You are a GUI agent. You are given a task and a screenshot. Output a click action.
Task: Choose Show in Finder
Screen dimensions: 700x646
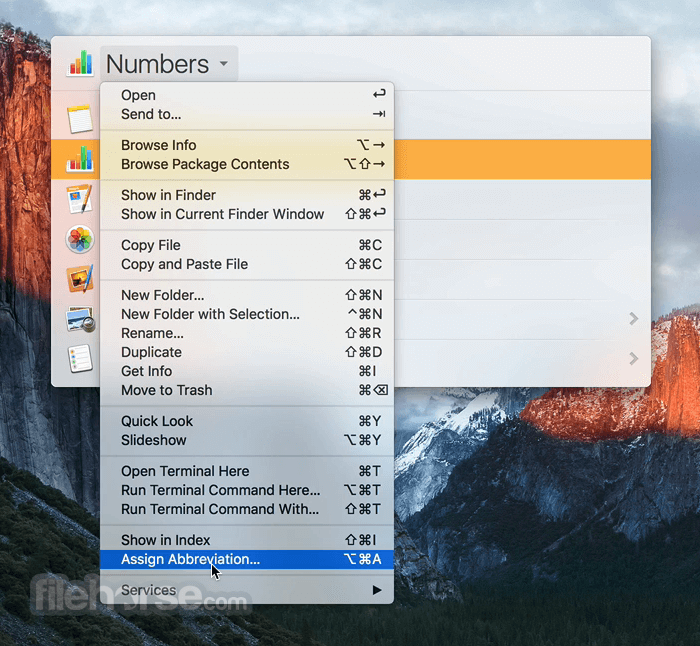(x=247, y=195)
